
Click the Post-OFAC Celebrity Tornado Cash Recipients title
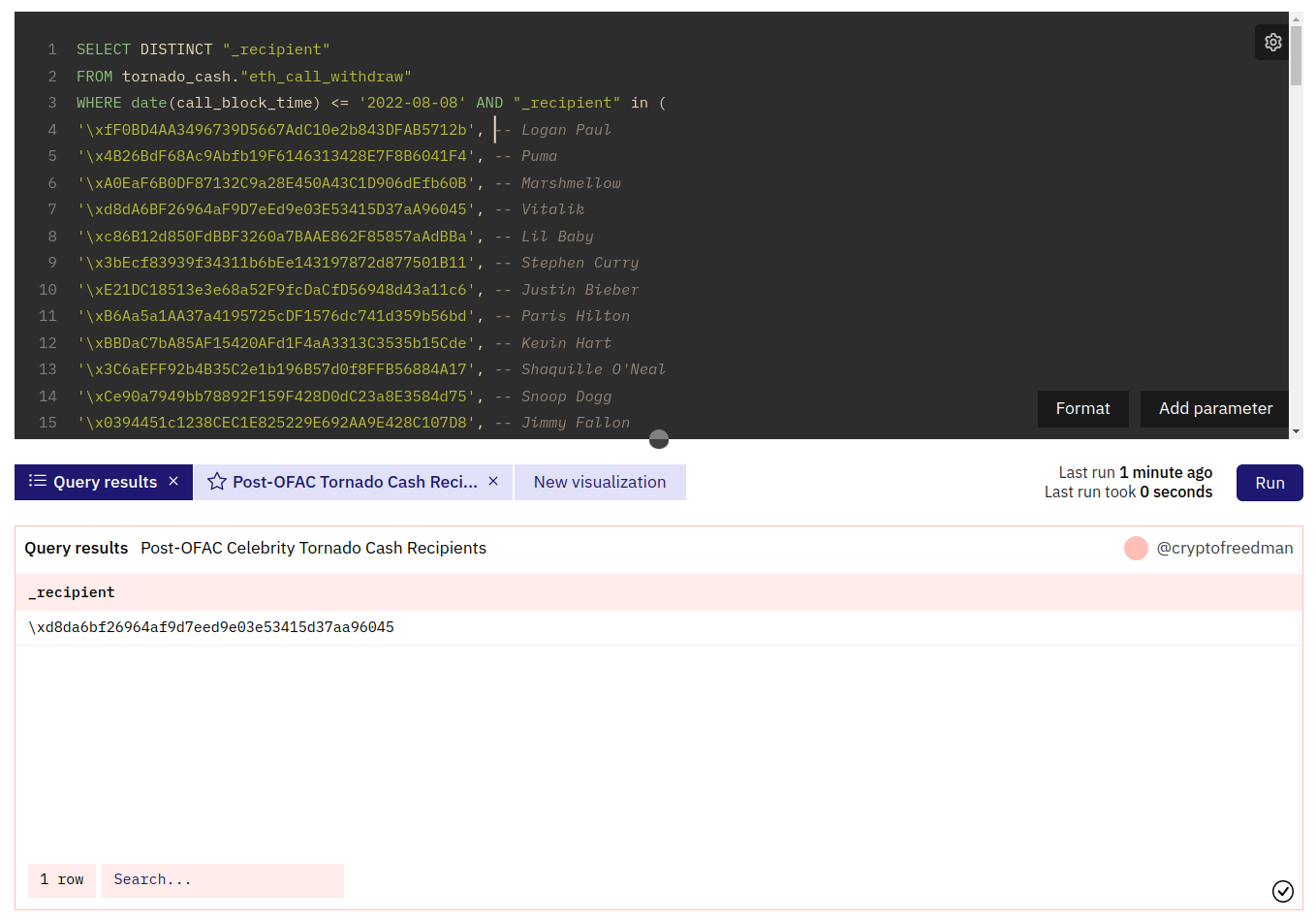click(x=313, y=548)
